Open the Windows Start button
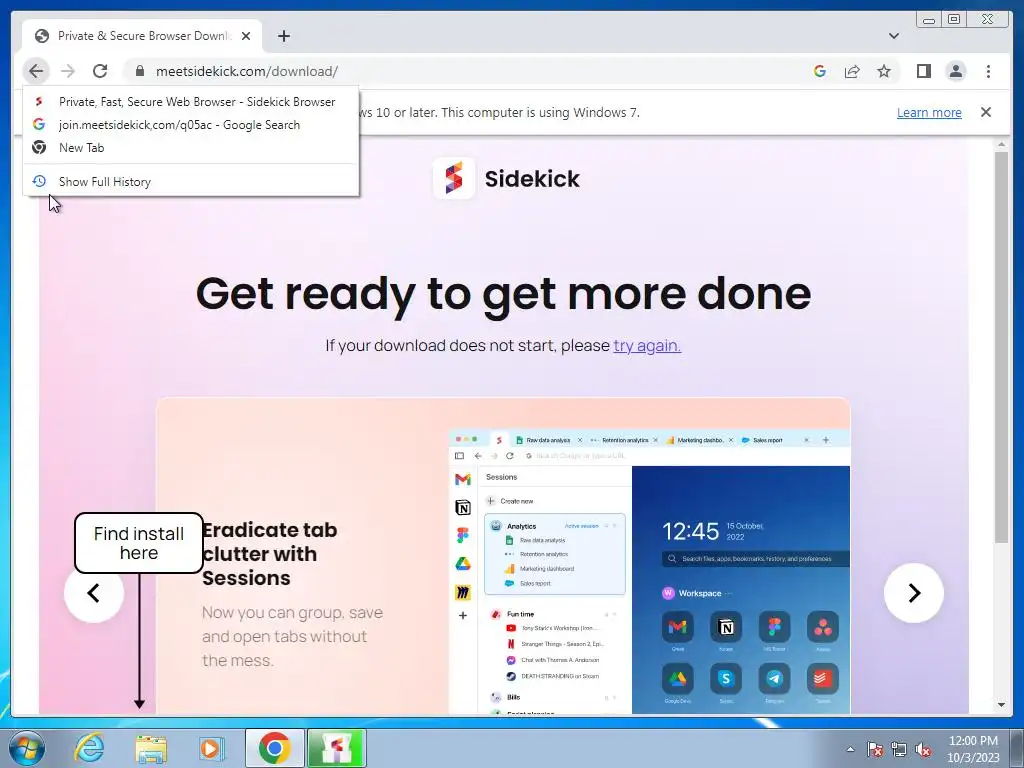This screenshot has height=768, width=1024. pyautogui.click(x=27, y=748)
